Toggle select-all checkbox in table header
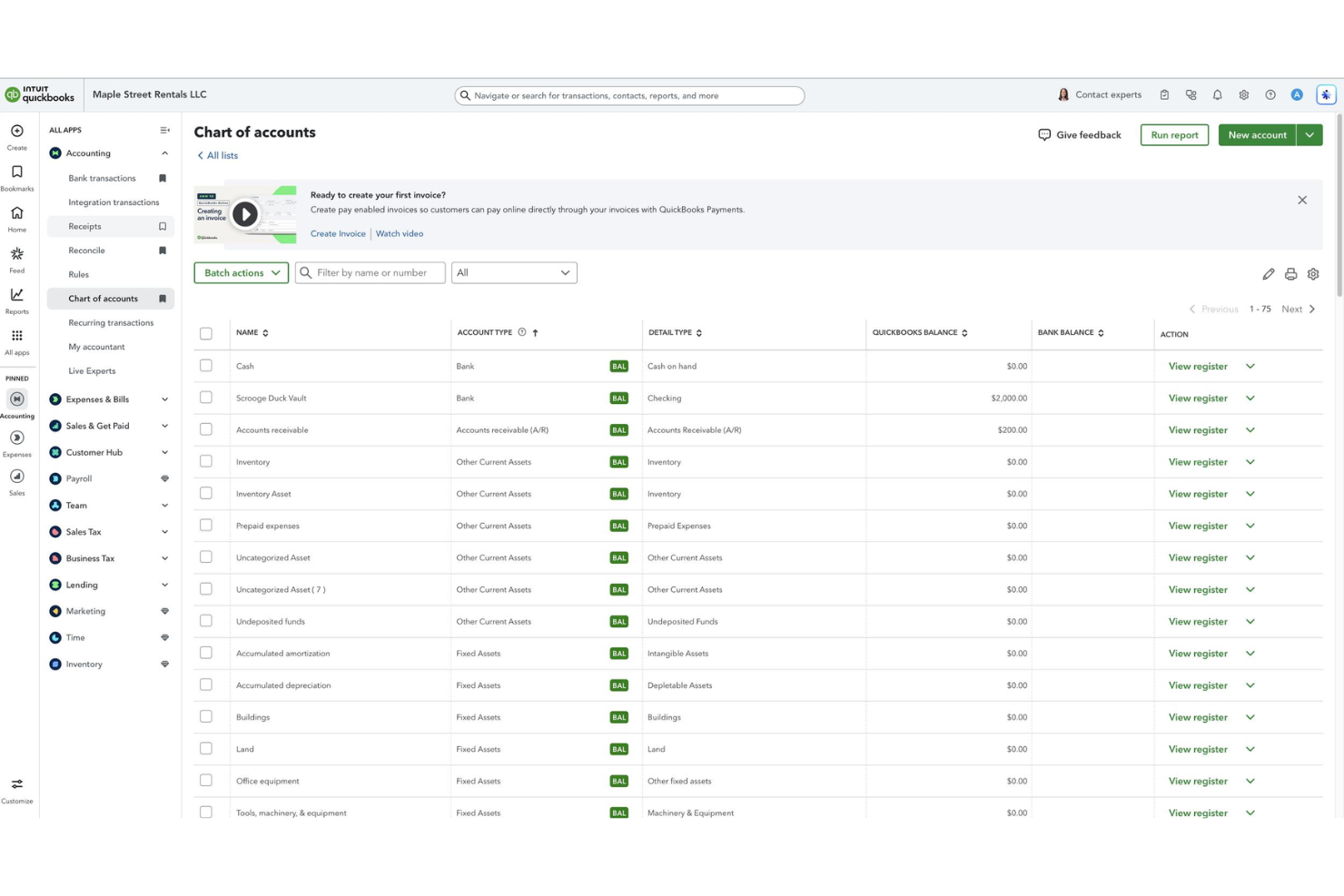The image size is (1344, 896). coord(206,333)
